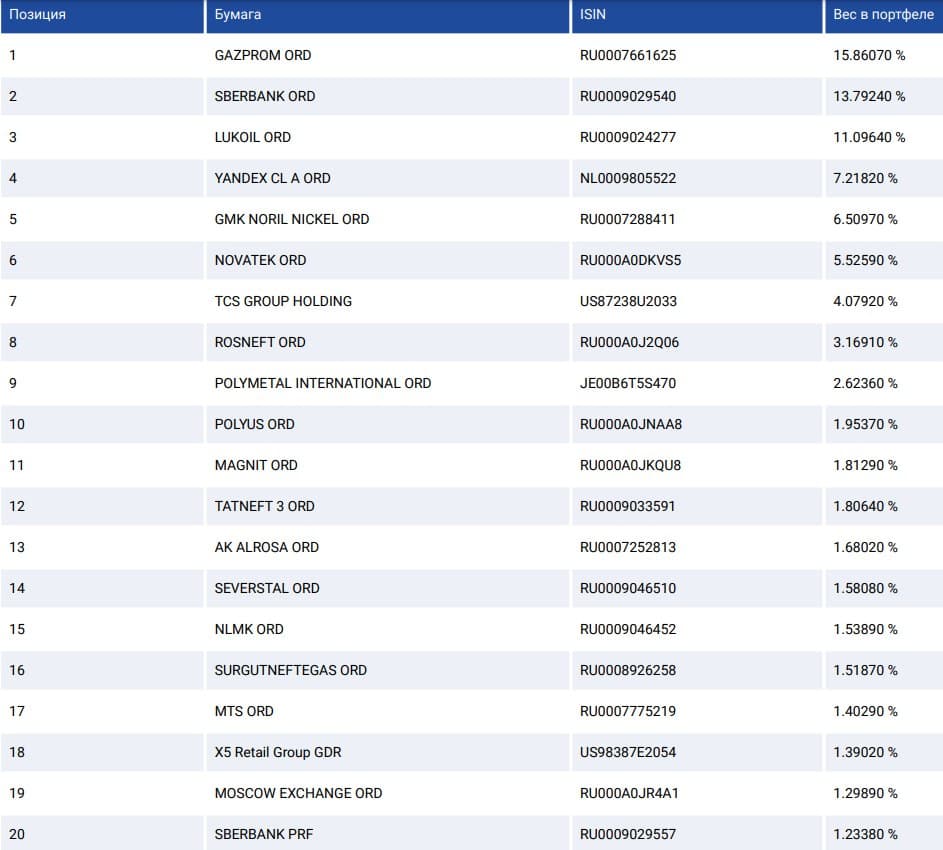Click ISIN JE00B6T5S470

click(x=628, y=383)
